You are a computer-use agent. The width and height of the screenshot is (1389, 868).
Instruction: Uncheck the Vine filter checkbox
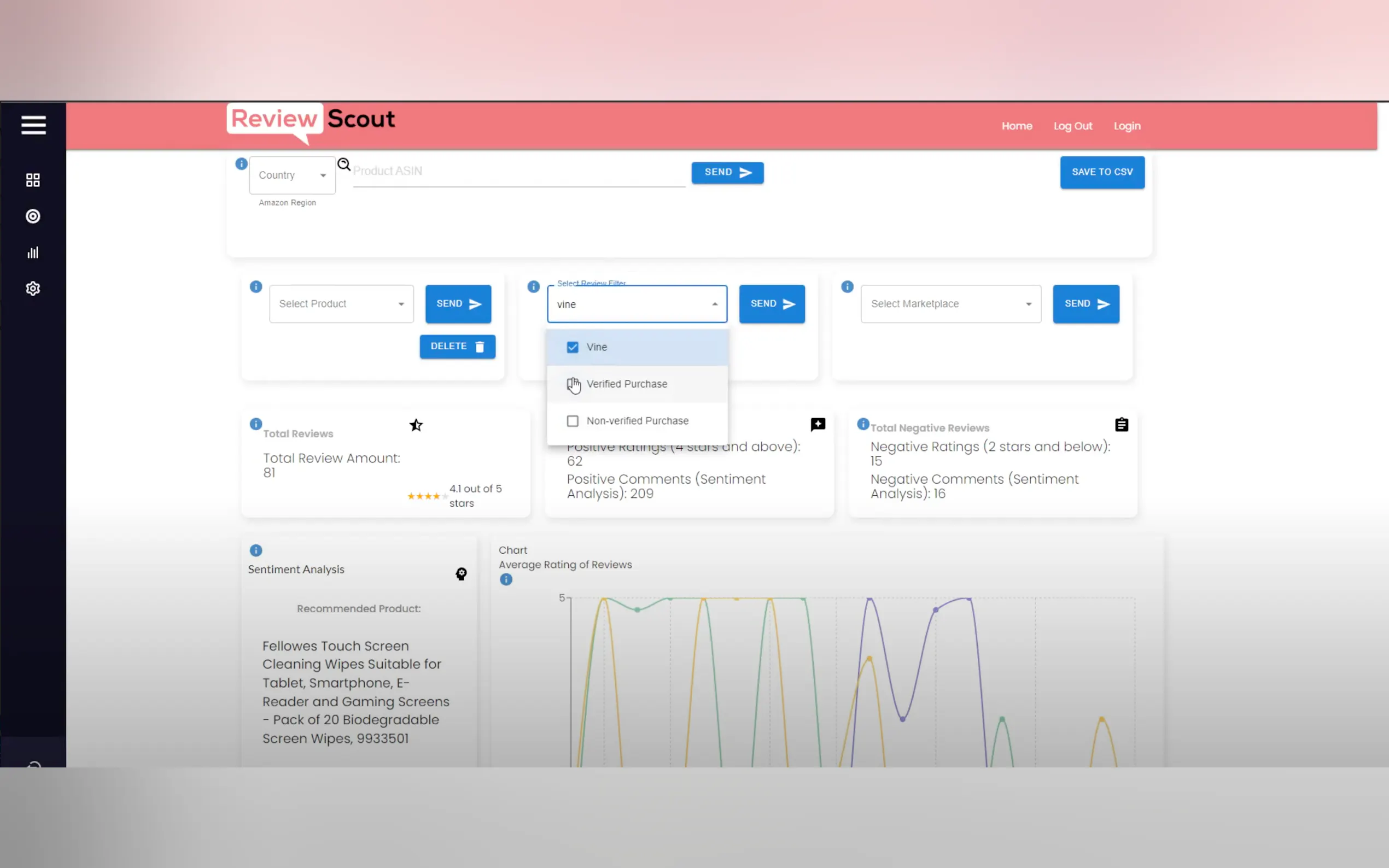[573, 347]
